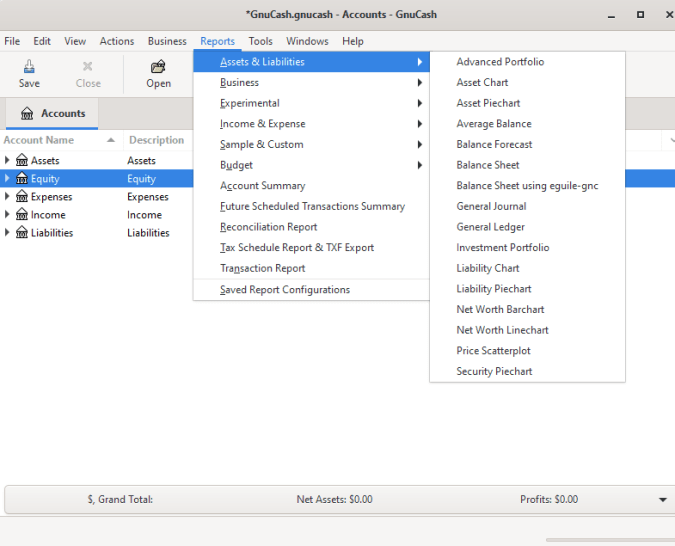Click the Close toolbar icon
Viewport: 675px width, 546px height.
(x=88, y=67)
